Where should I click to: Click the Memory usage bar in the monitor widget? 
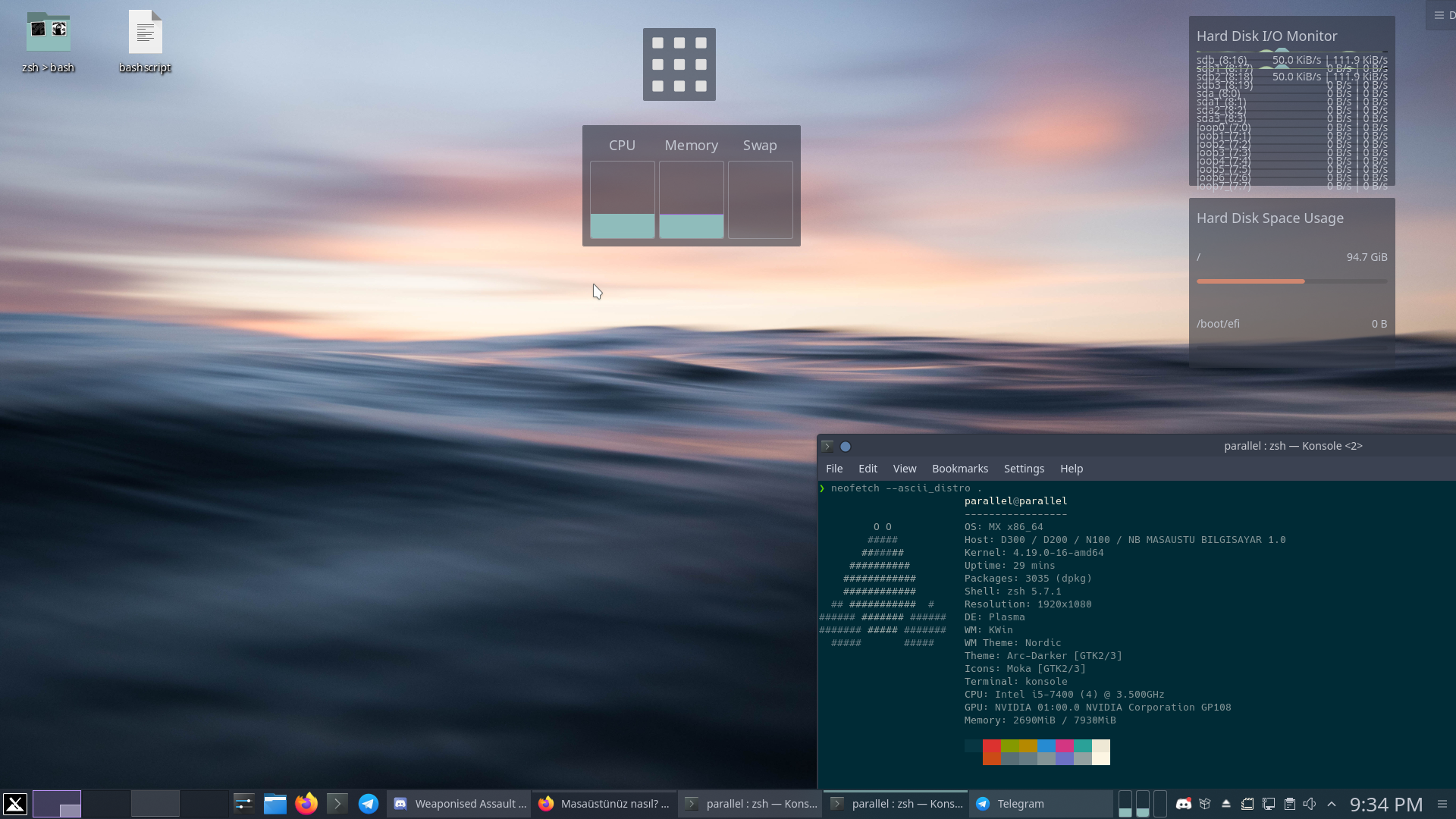[692, 200]
